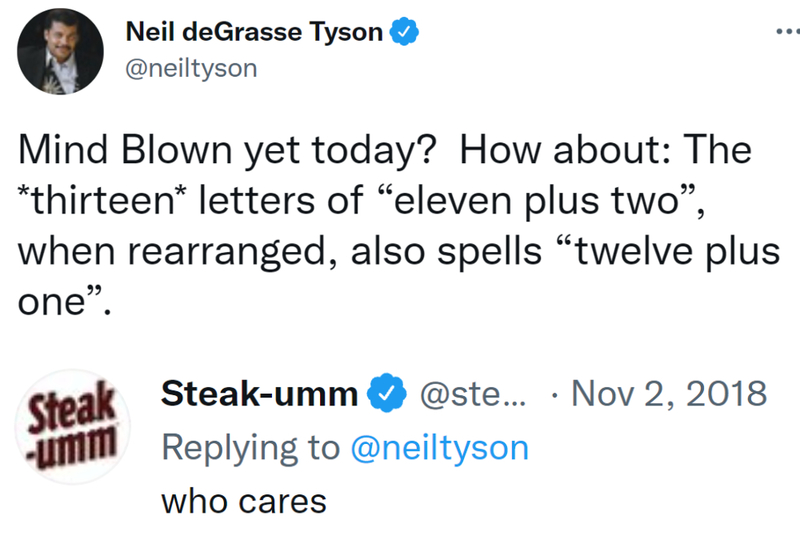This screenshot has width=800, height=560.
Task: Click "Mind Blown yet today?" in the tweet
Action: point(228,150)
